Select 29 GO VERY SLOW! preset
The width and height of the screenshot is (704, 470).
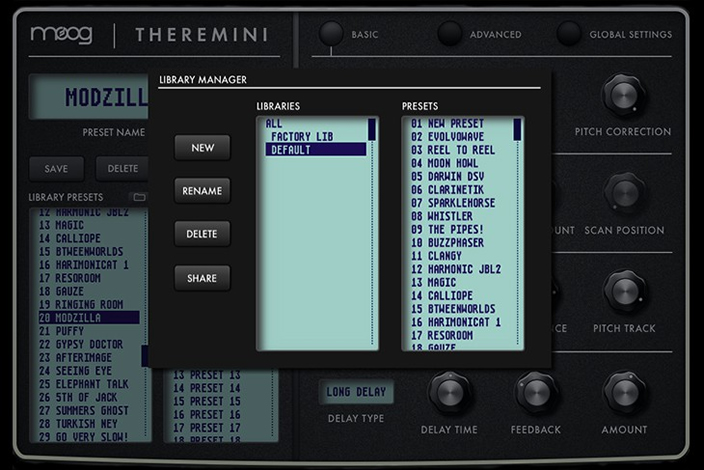[89, 437]
